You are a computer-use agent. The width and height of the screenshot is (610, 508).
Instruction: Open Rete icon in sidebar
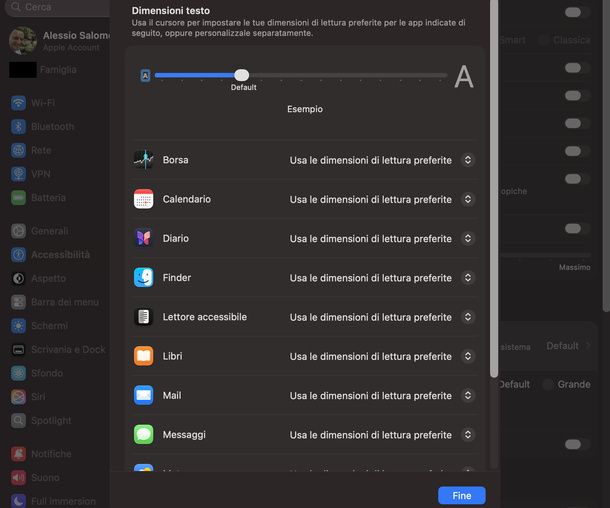18,150
